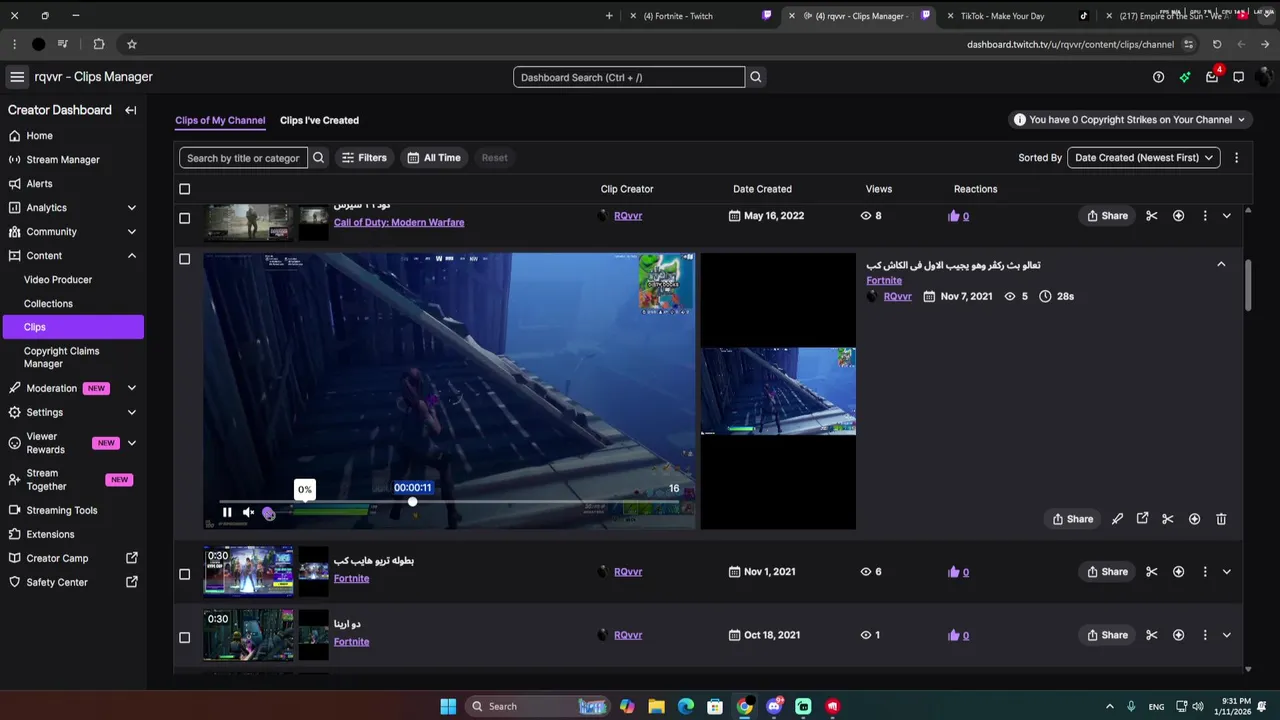Expand the Nov 1, 2021 clip row
The height and width of the screenshot is (720, 1280).
coord(1227,572)
